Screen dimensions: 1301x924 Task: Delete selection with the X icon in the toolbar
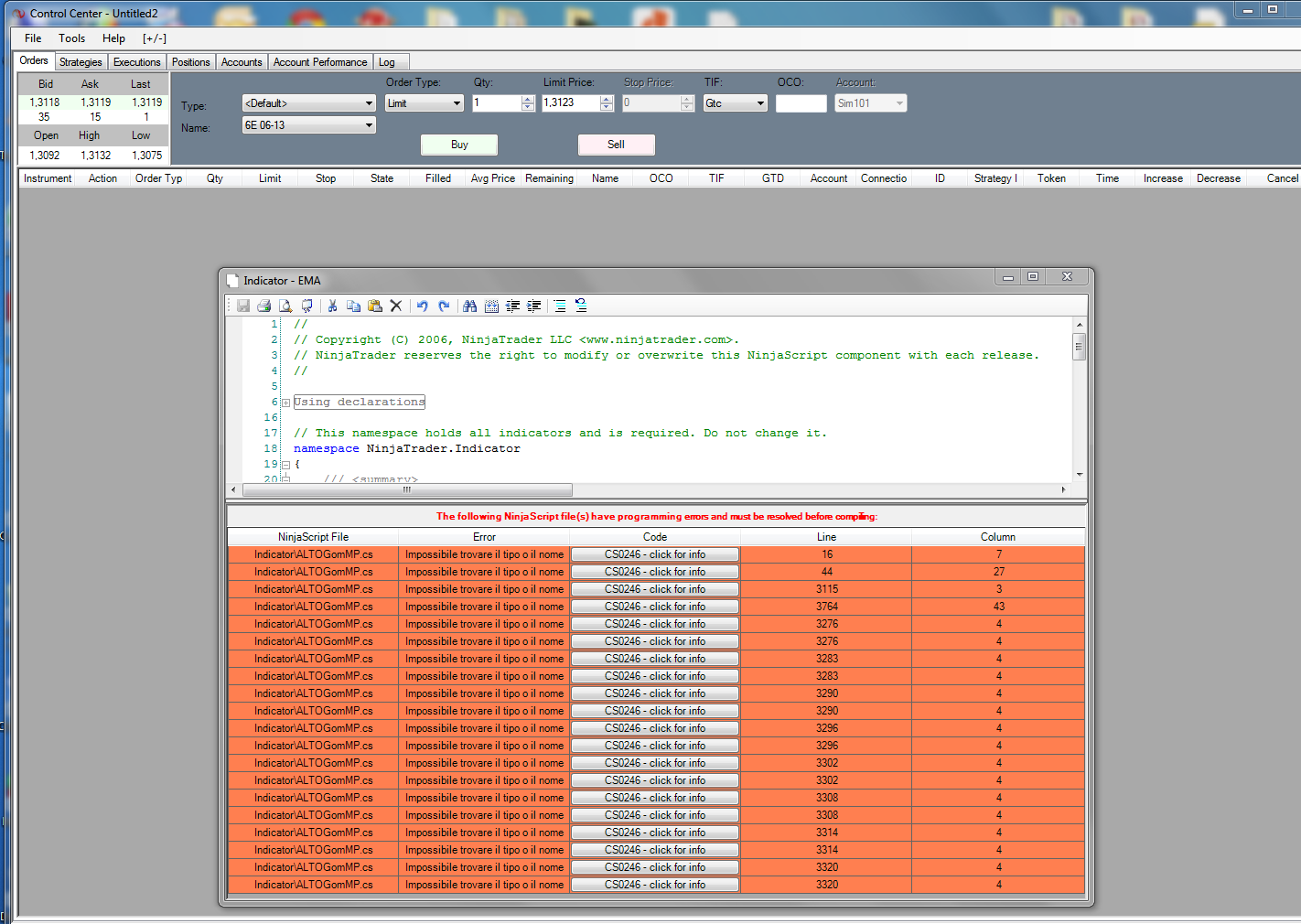[396, 306]
